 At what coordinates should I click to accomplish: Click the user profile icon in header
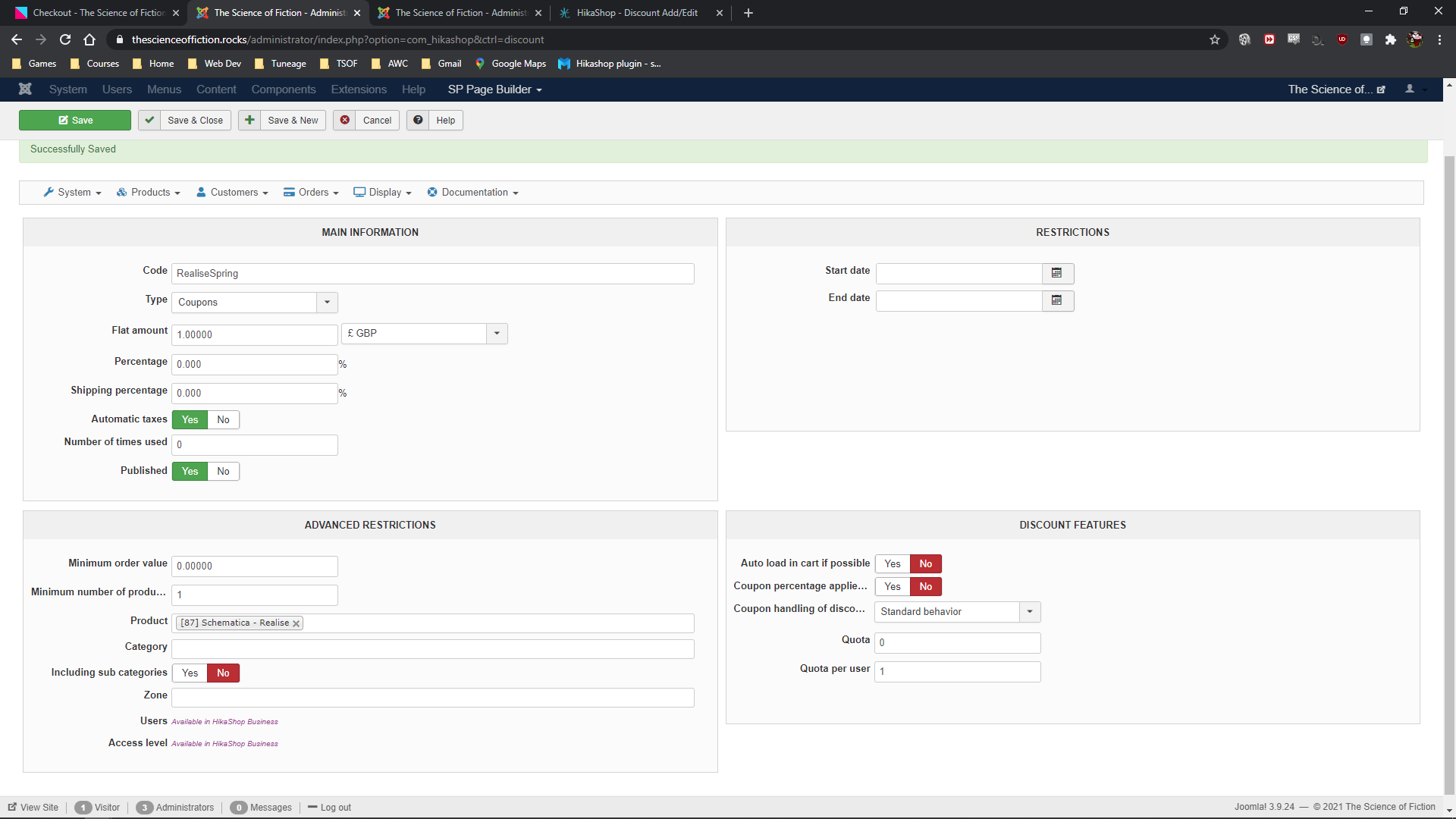pyautogui.click(x=1410, y=89)
